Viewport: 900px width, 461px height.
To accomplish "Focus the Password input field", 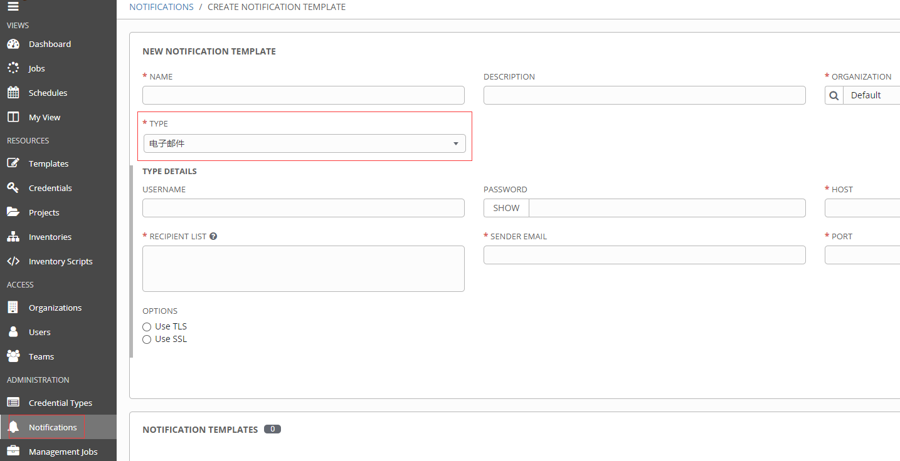I will (x=667, y=208).
